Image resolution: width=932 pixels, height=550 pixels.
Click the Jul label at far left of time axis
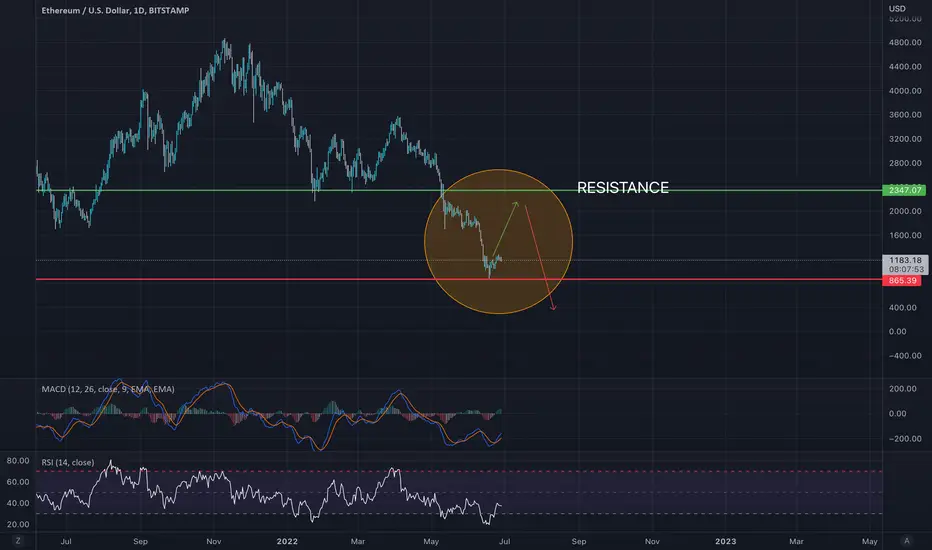point(66,541)
